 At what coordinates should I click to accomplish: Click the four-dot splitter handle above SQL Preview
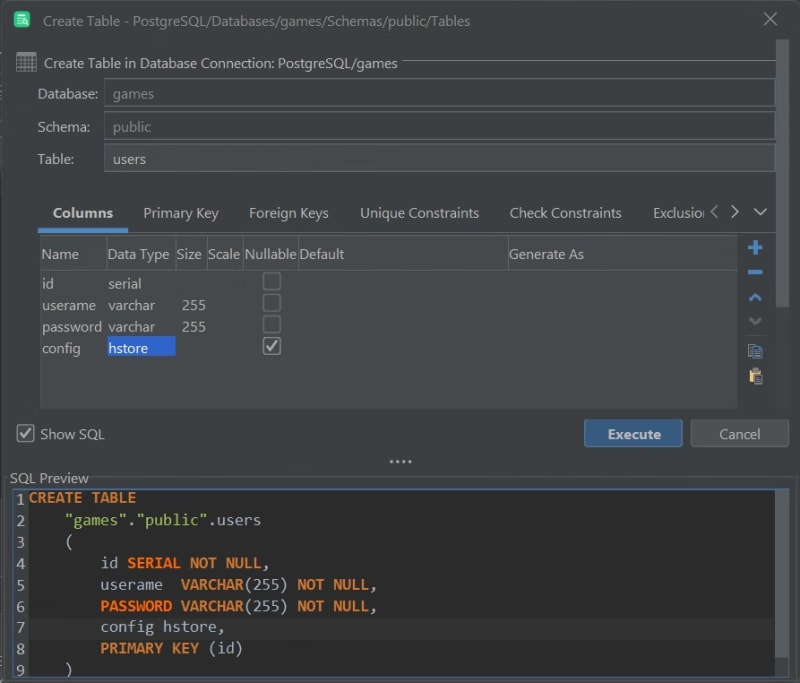[x=400, y=462]
